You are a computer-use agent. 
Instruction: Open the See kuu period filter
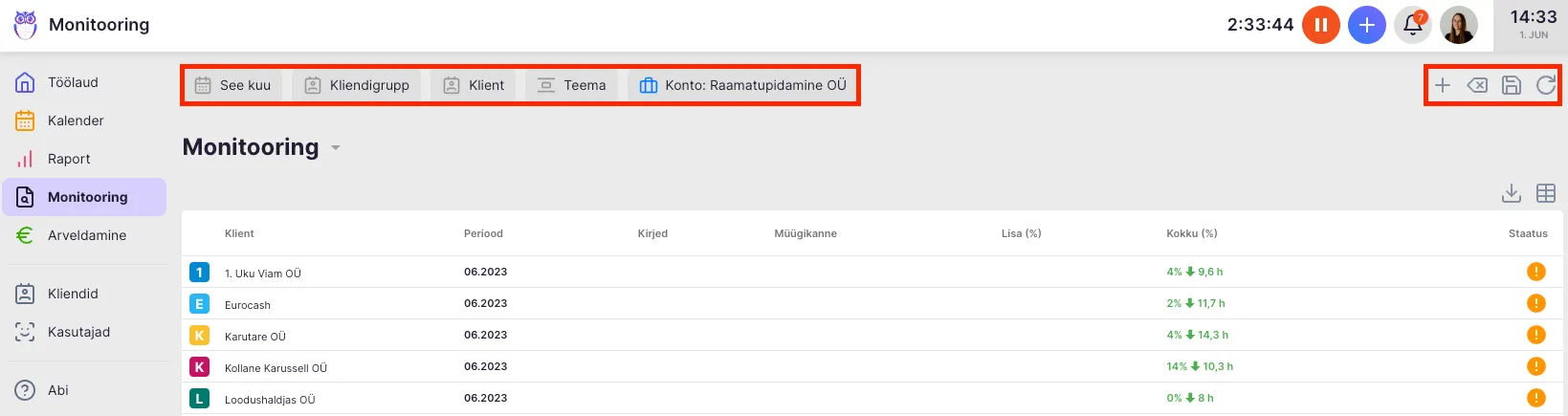(x=233, y=85)
